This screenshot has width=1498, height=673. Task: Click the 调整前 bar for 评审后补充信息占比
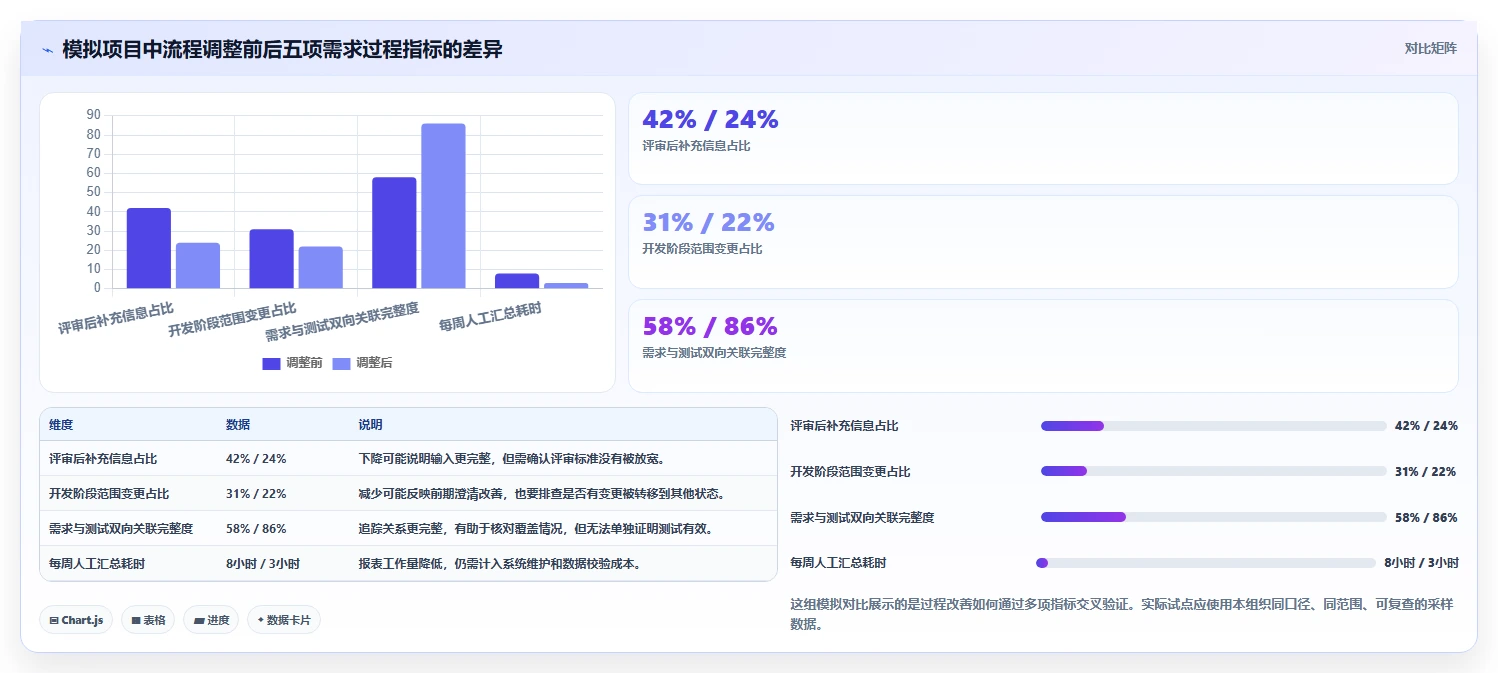tap(149, 248)
